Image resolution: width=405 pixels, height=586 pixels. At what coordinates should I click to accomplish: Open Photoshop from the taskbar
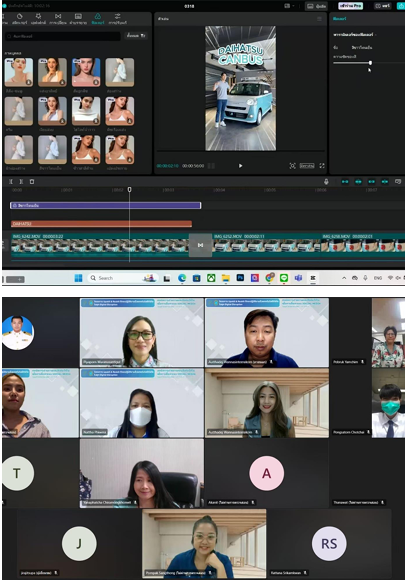240,278
